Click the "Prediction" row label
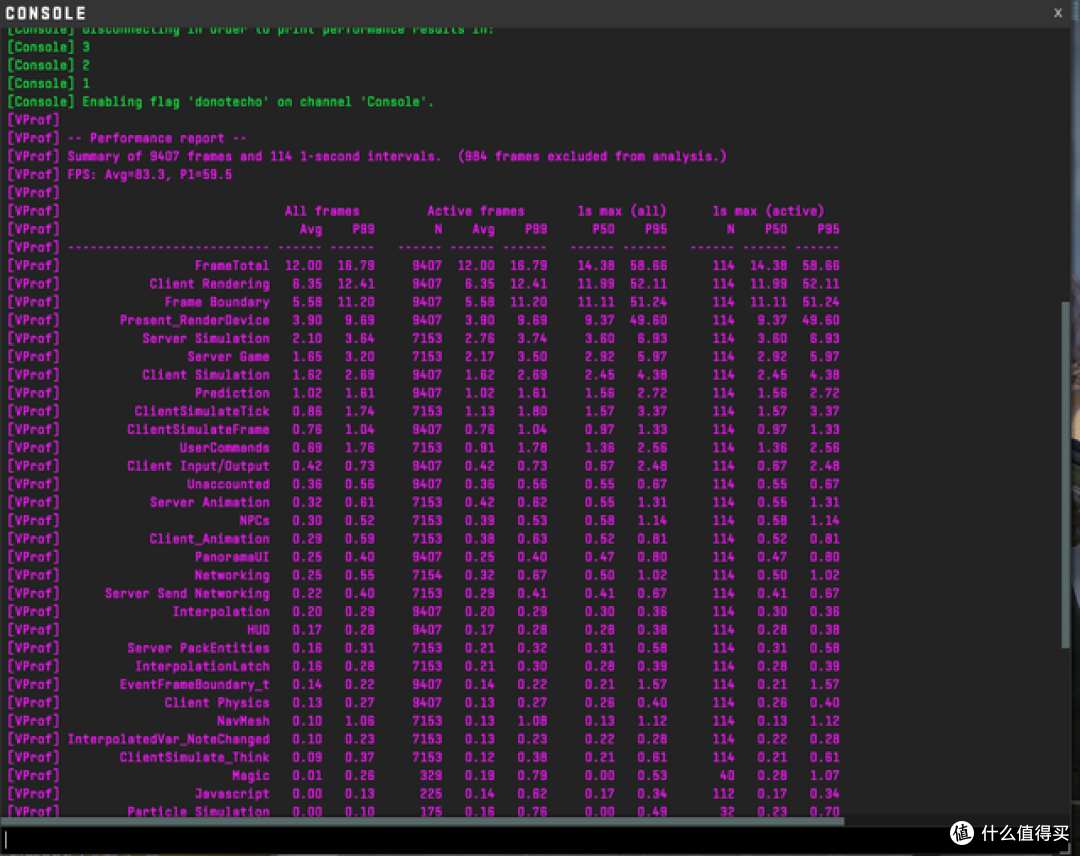The image size is (1080, 856). click(x=232, y=393)
